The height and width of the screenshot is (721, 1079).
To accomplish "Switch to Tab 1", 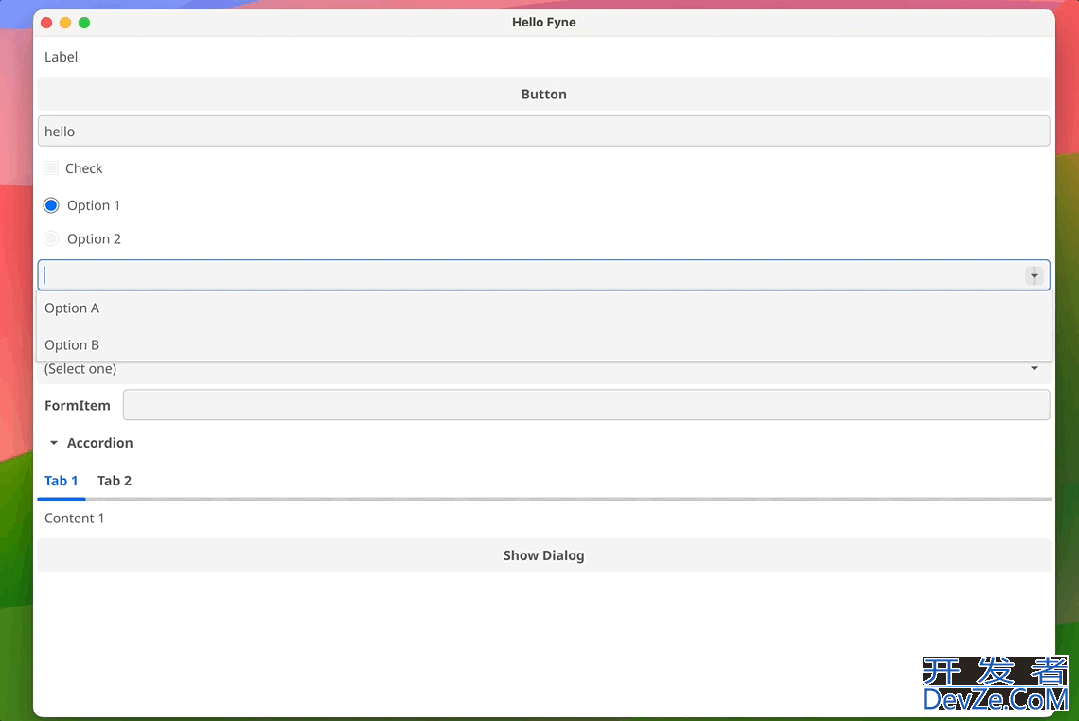I will pyautogui.click(x=61, y=480).
